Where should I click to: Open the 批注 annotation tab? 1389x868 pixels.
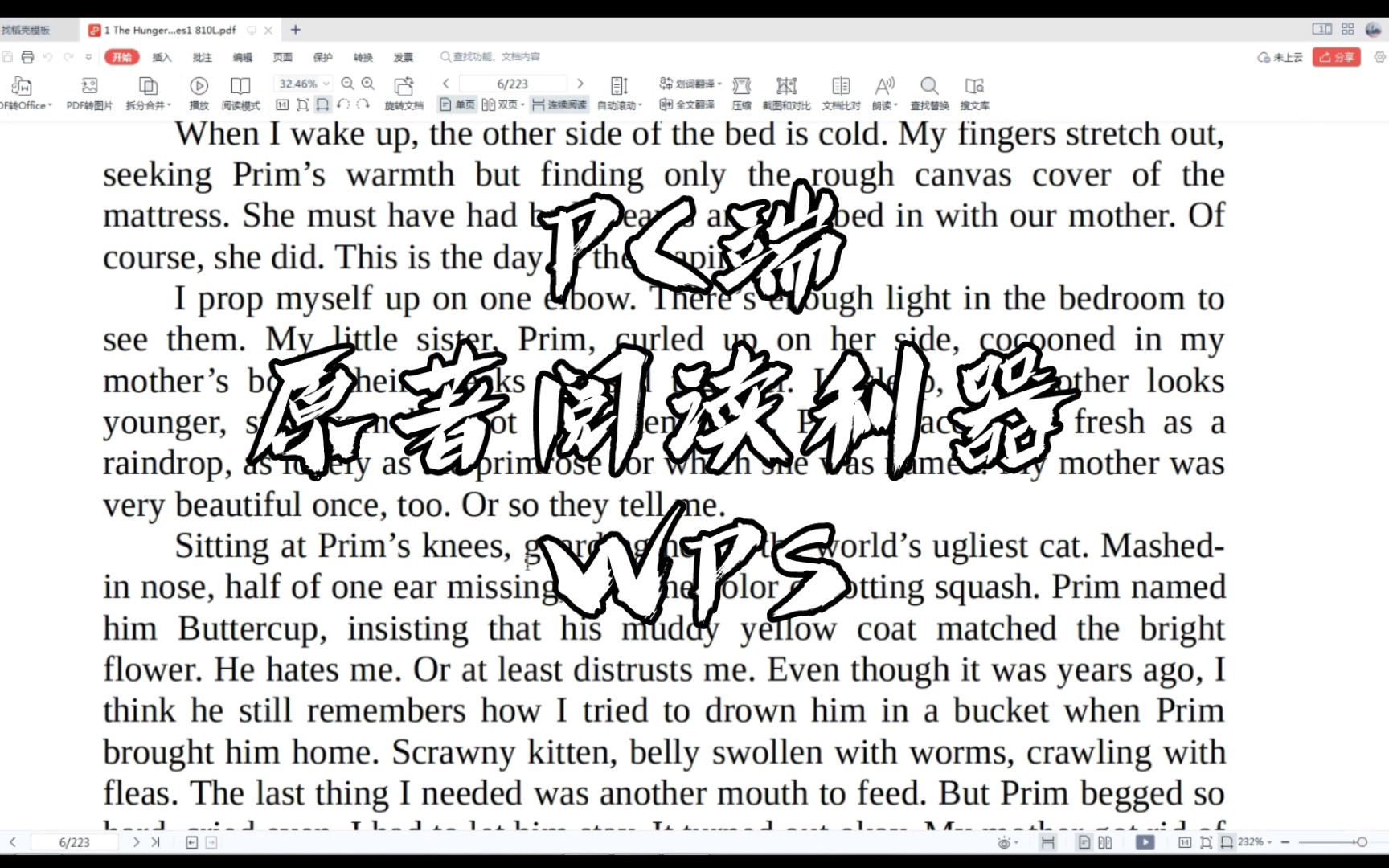202,57
